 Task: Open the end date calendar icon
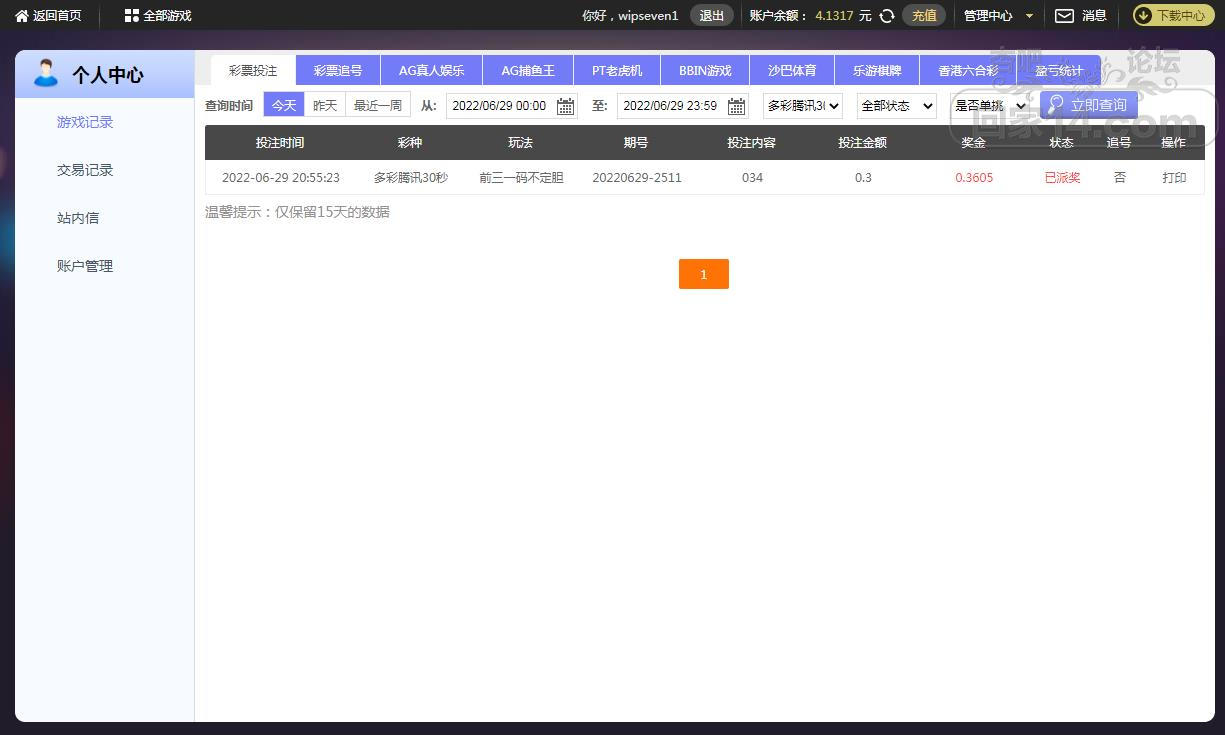click(737, 106)
